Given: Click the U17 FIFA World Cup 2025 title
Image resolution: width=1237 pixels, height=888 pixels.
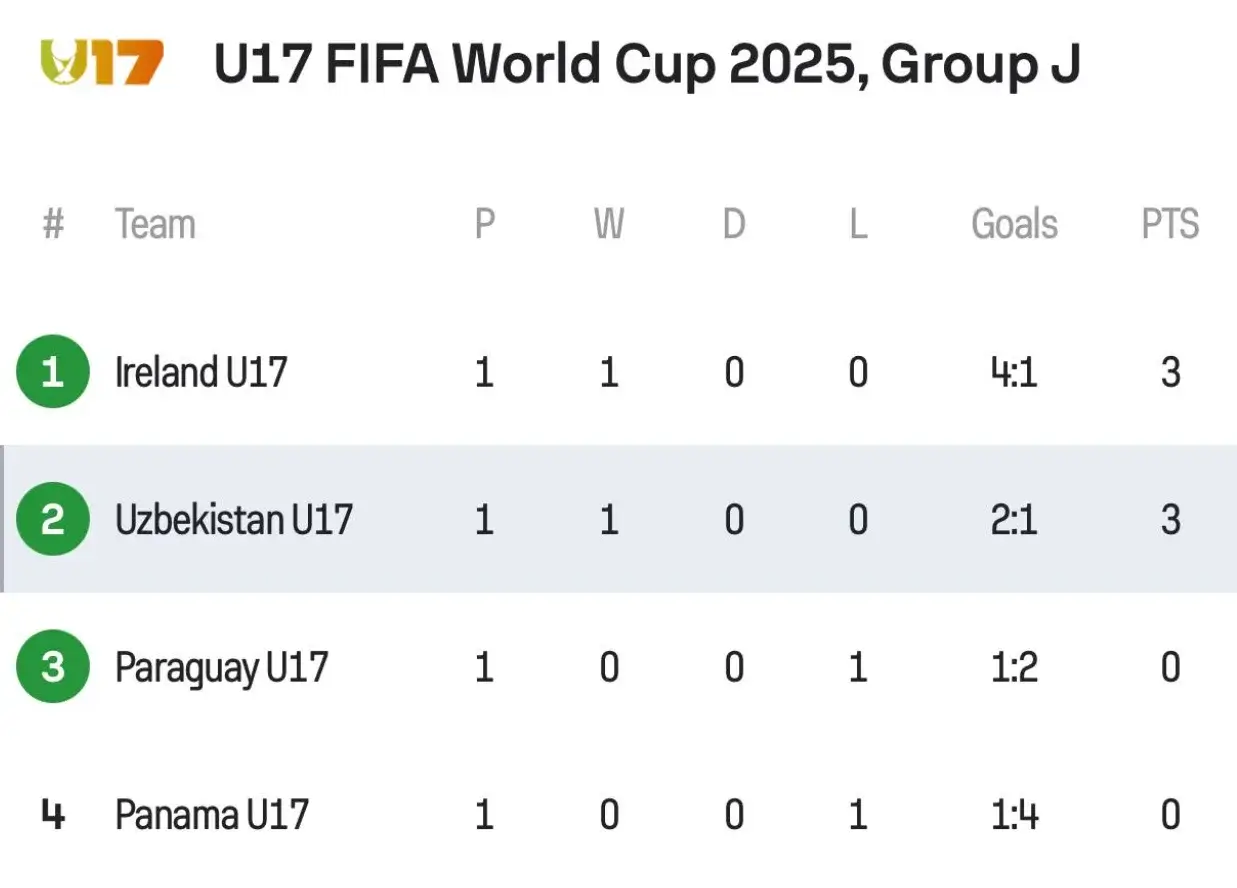Looking at the screenshot, I should 646,65.
